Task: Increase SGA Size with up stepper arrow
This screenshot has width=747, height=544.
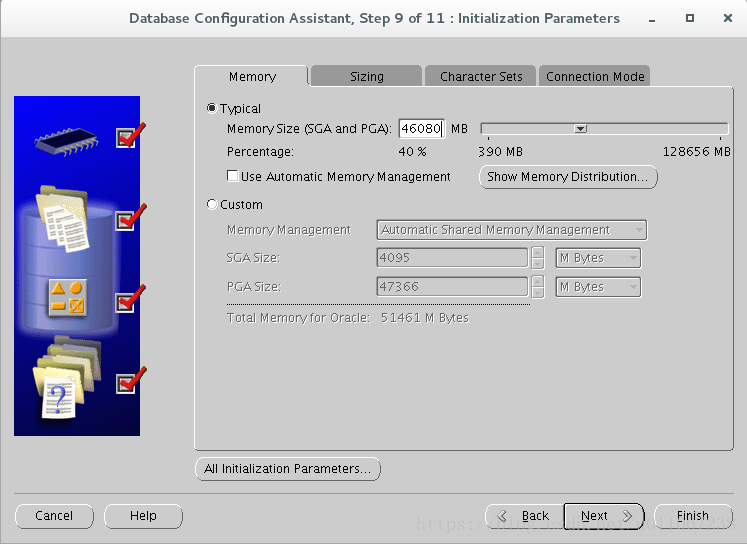Action: [538, 252]
